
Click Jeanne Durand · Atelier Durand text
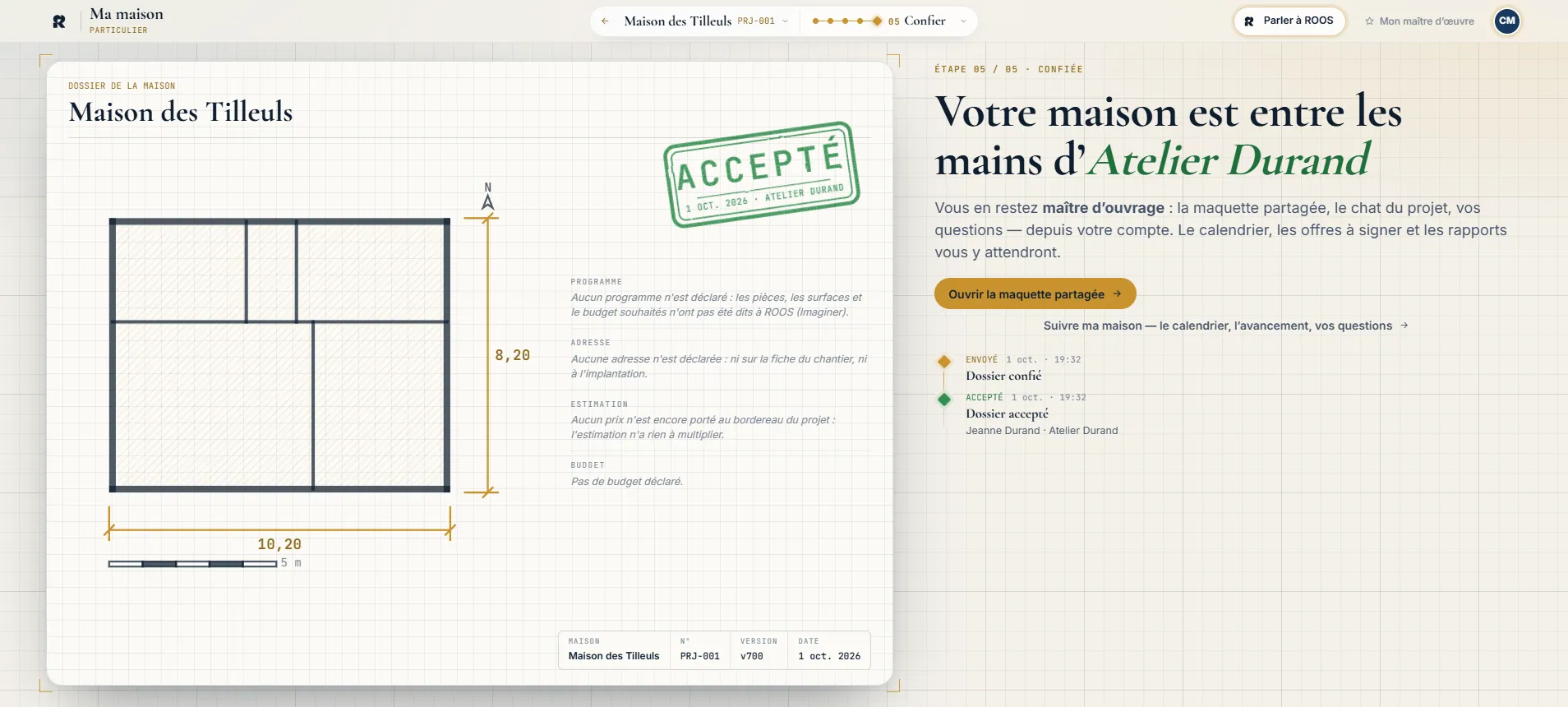click(1041, 431)
